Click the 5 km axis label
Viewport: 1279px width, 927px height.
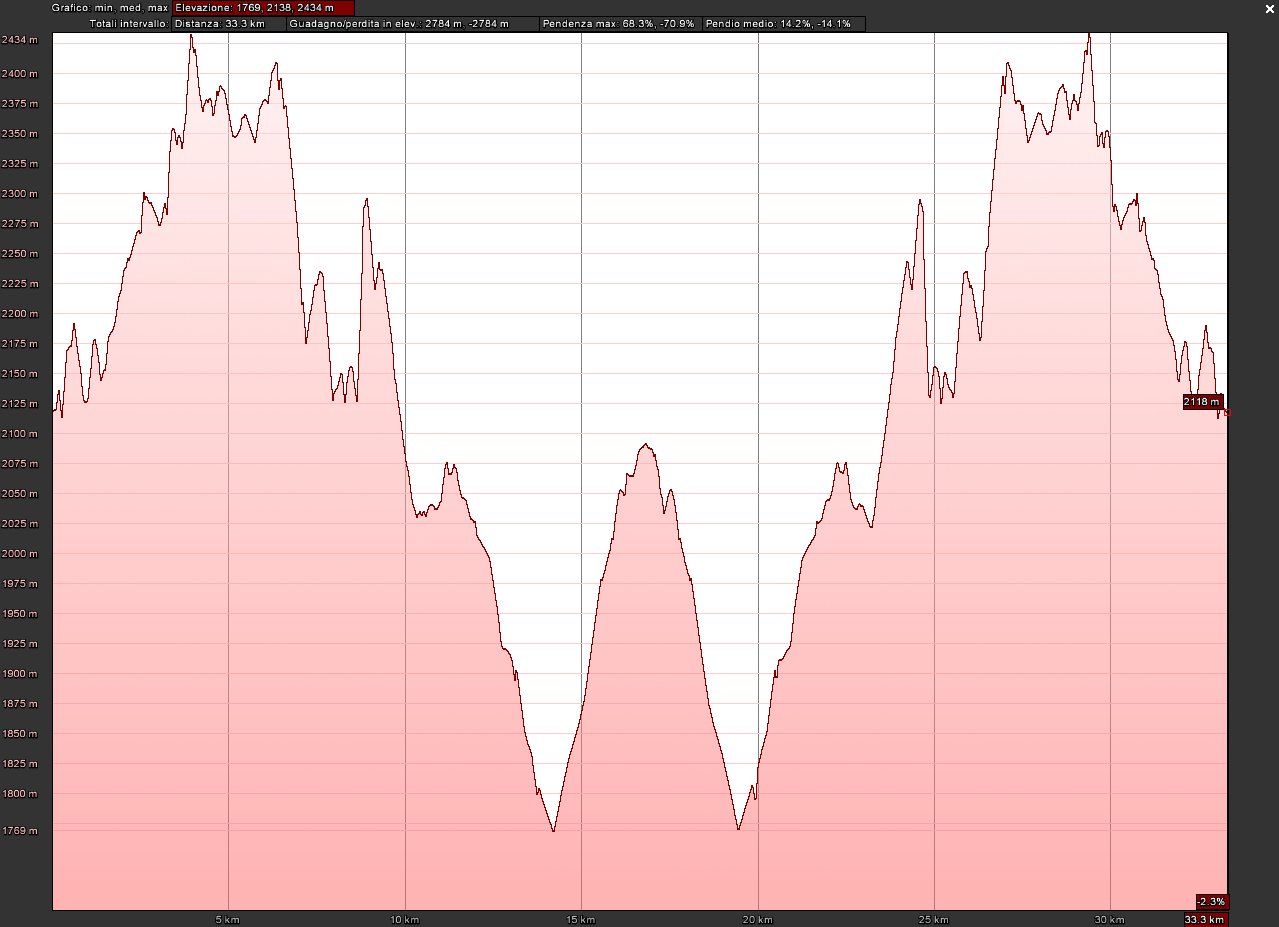tap(228, 919)
